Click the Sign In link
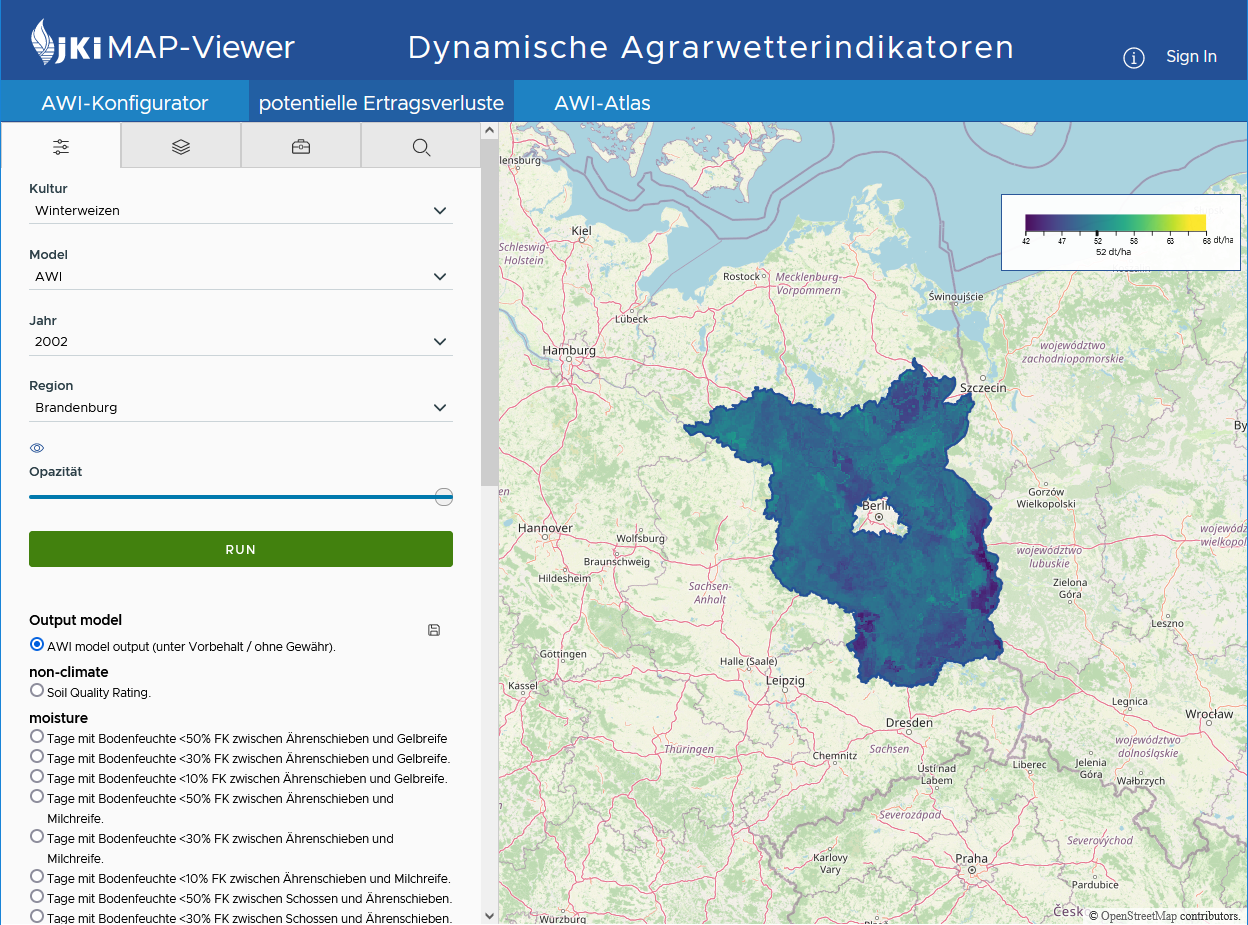1248x925 pixels. pos(1191,57)
